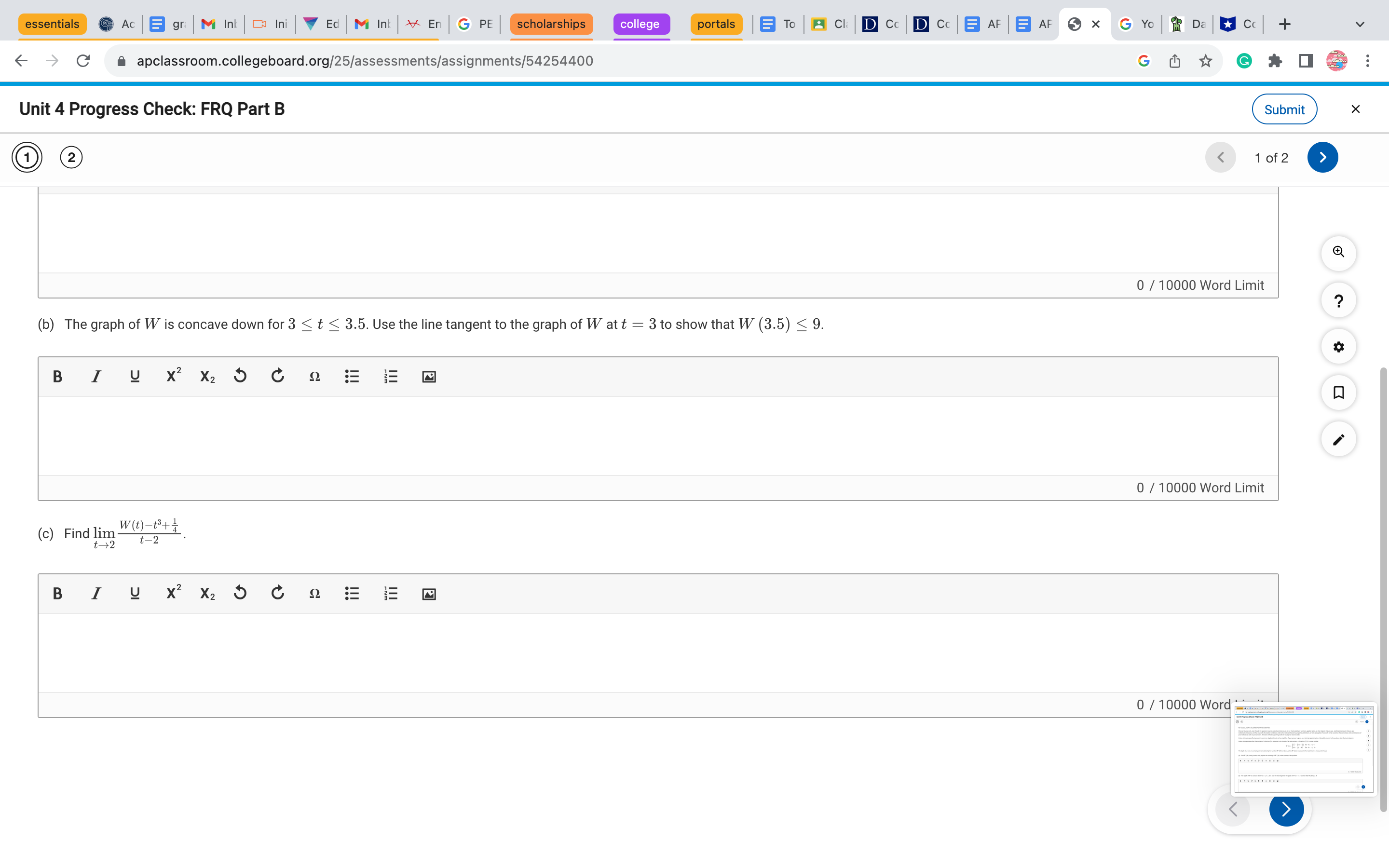Select question 1 in the question navigator
The height and width of the screenshot is (868, 1389).
tap(26, 157)
